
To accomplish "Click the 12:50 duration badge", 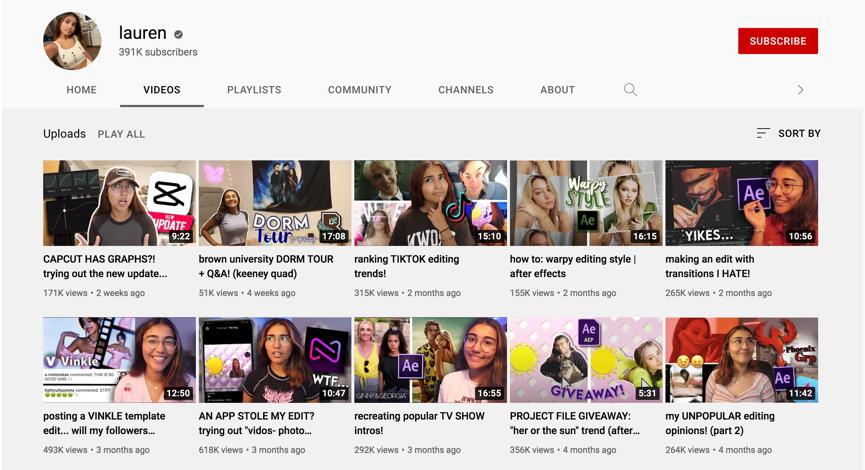I will click(x=178, y=393).
